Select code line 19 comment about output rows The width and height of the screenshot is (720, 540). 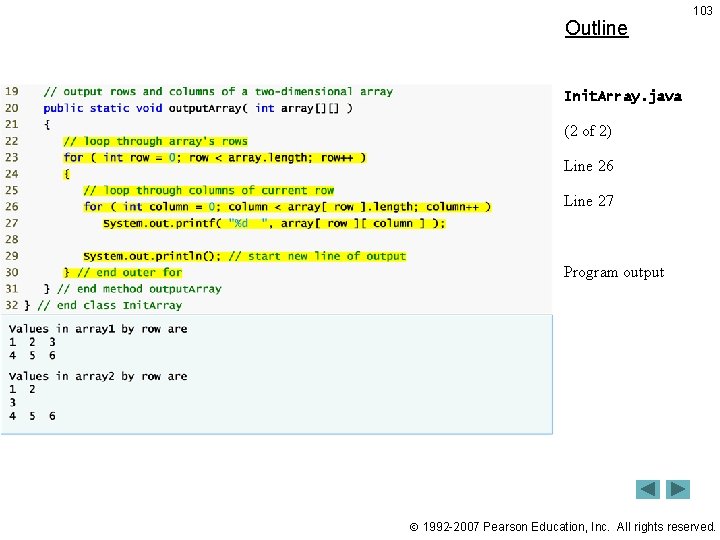click(218, 91)
